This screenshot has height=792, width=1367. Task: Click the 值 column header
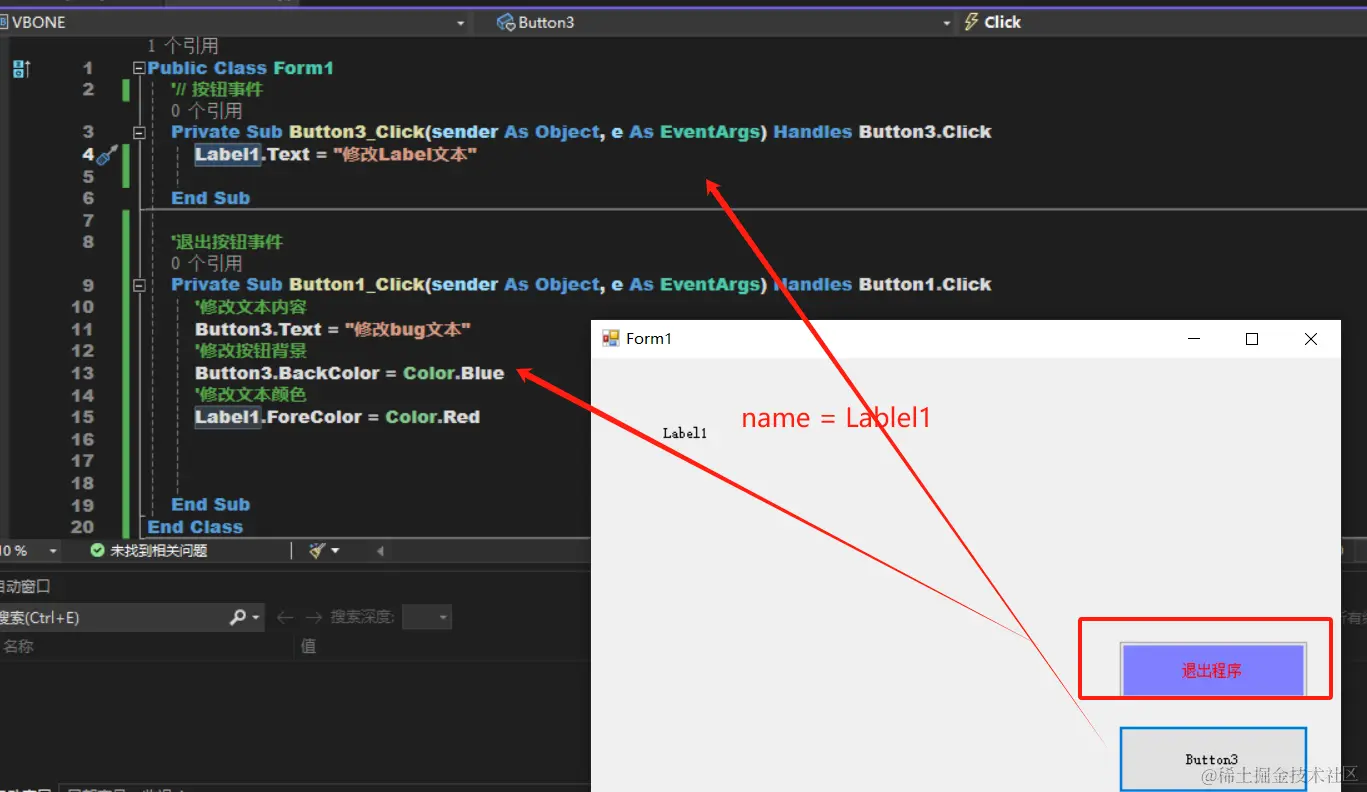[x=309, y=646]
